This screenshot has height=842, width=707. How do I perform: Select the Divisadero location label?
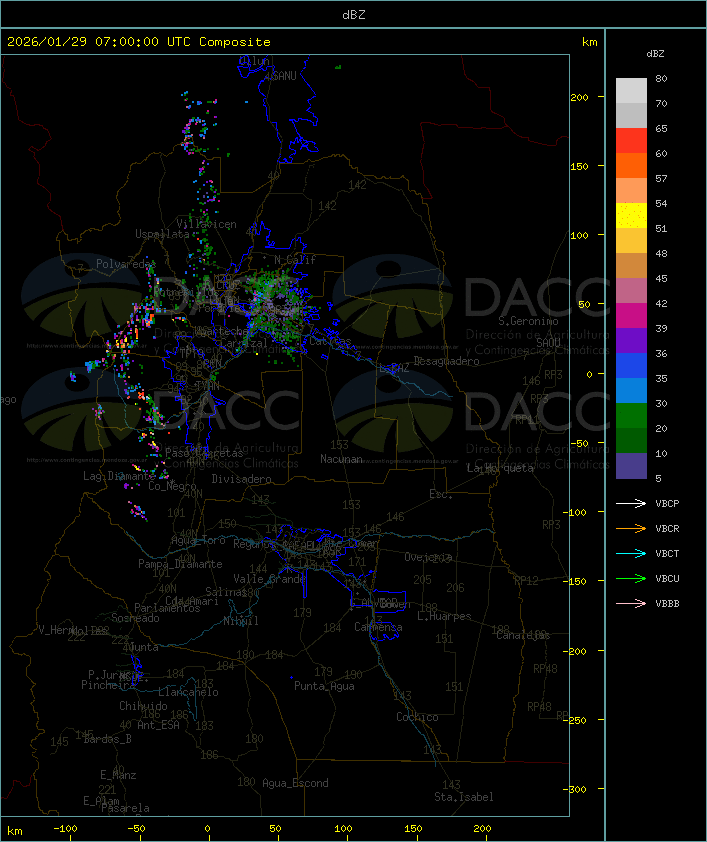[x=242, y=479]
